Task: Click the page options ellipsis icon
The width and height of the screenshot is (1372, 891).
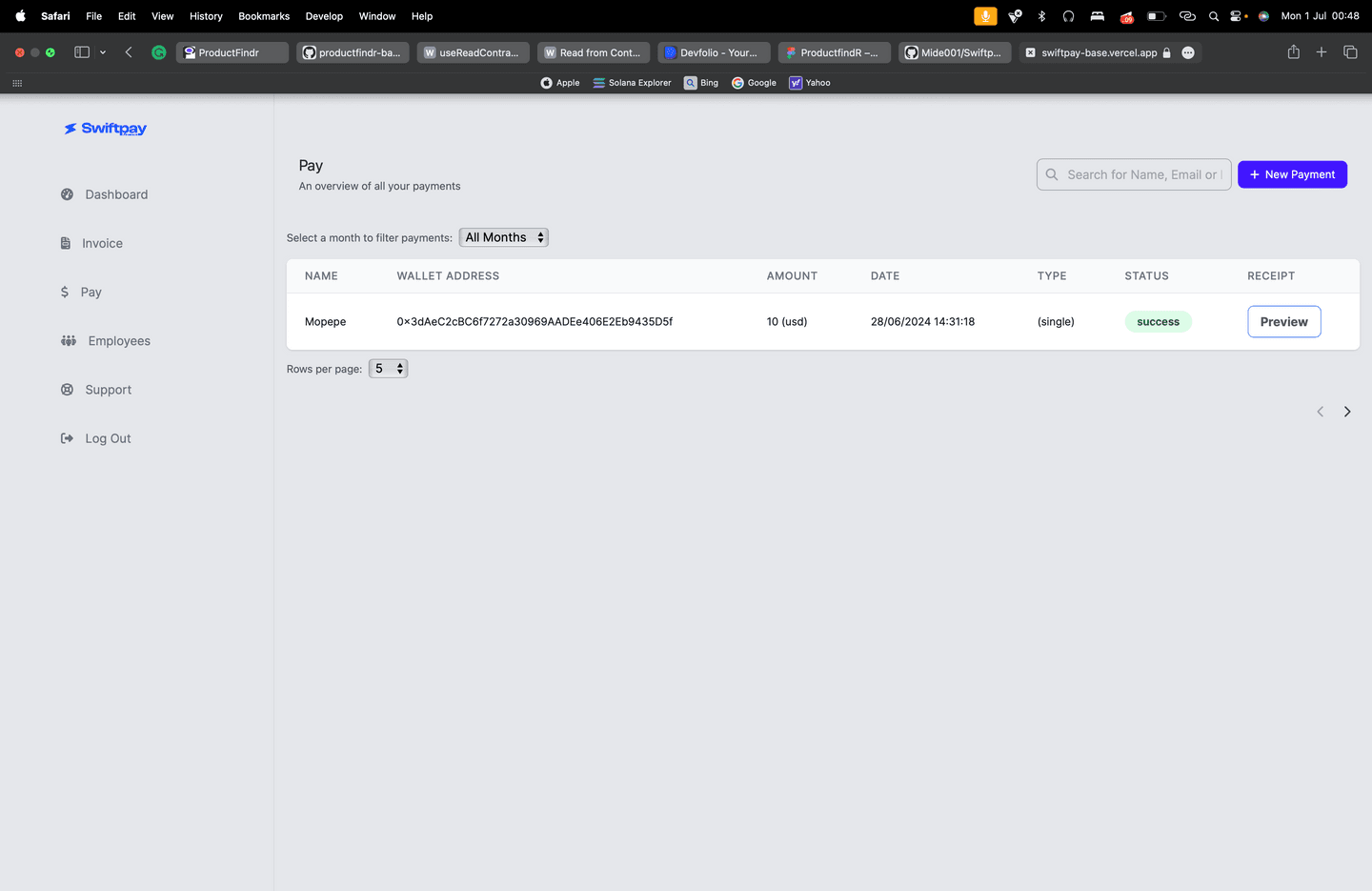Action: point(1188,52)
